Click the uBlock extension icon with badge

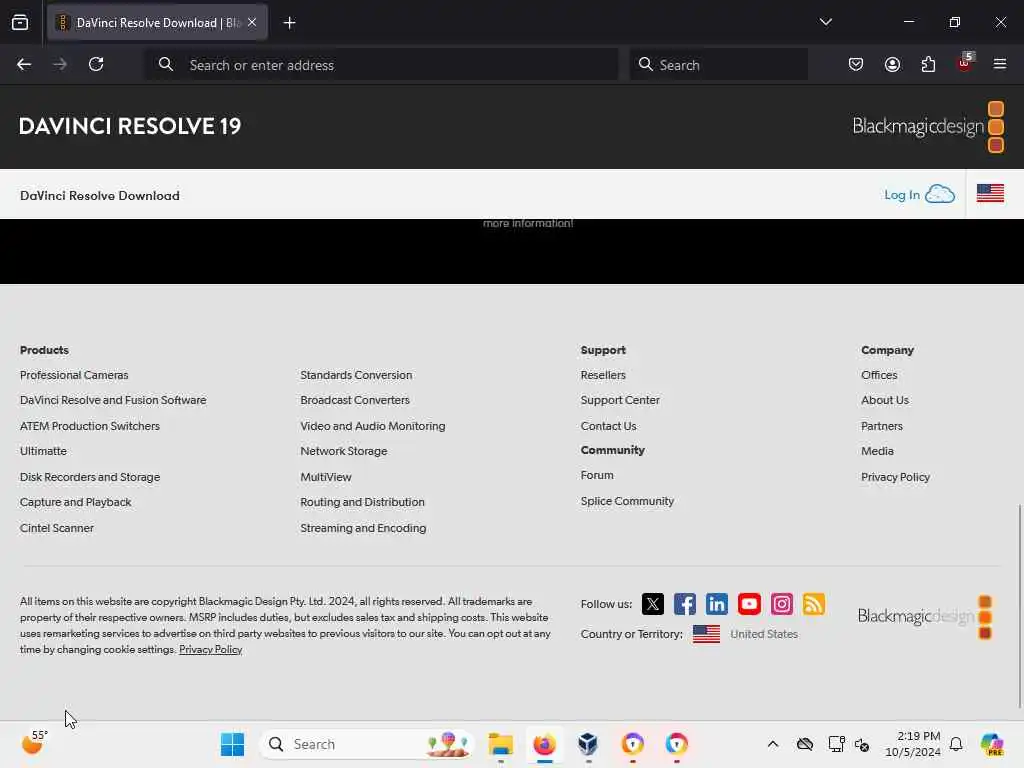click(x=965, y=63)
